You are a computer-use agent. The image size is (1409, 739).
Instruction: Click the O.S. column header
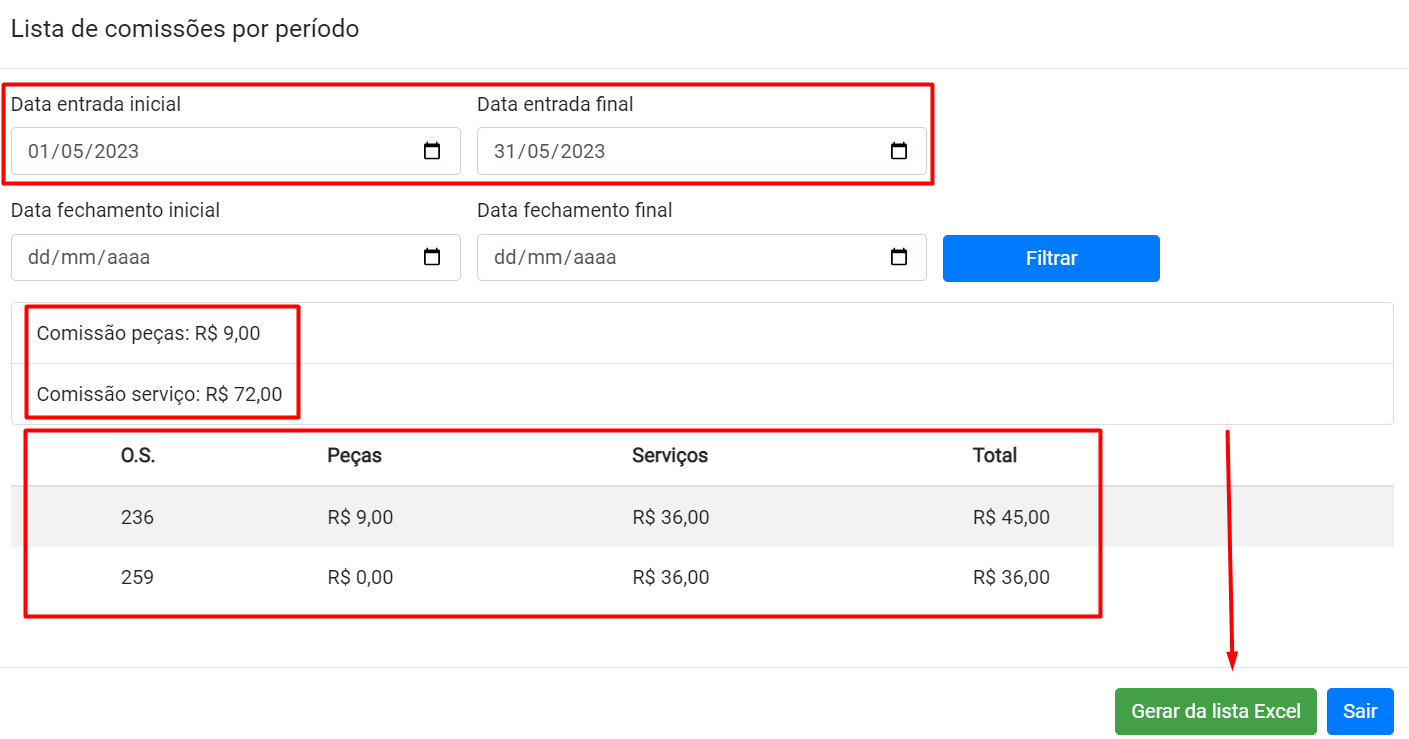point(138,456)
